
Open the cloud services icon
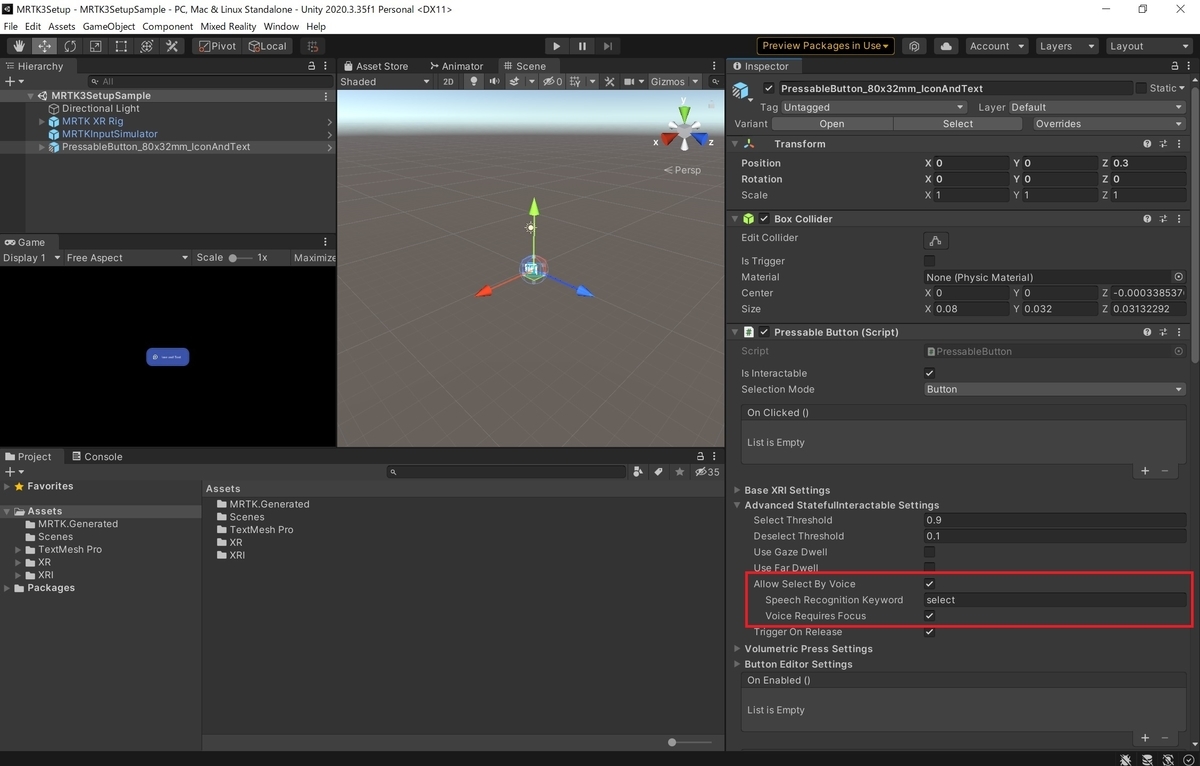pyautogui.click(x=946, y=46)
